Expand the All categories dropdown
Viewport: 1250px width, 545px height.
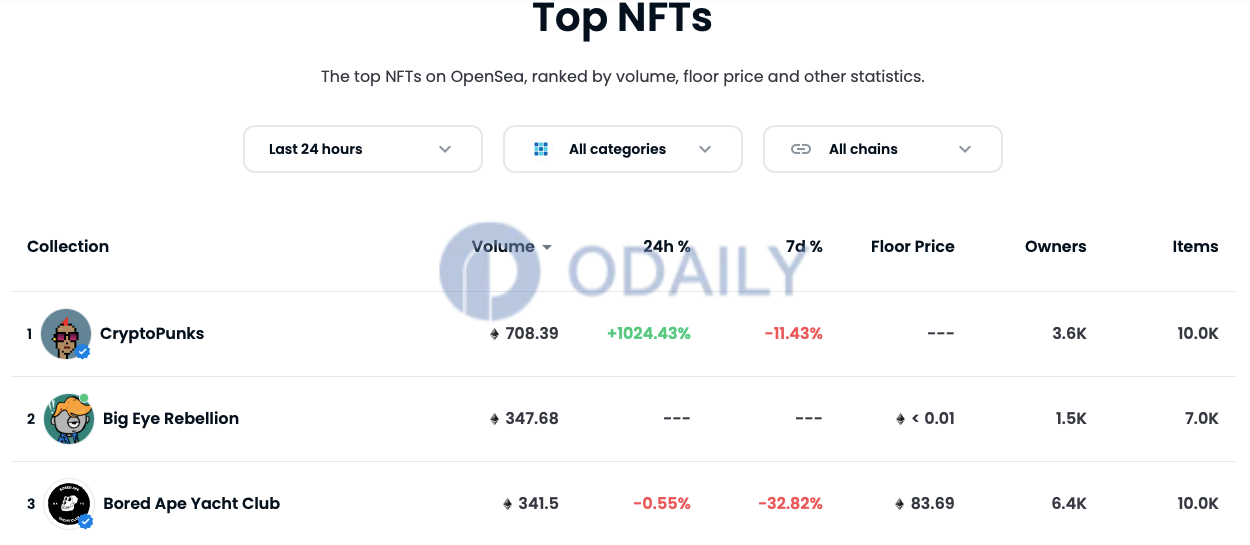coord(623,149)
